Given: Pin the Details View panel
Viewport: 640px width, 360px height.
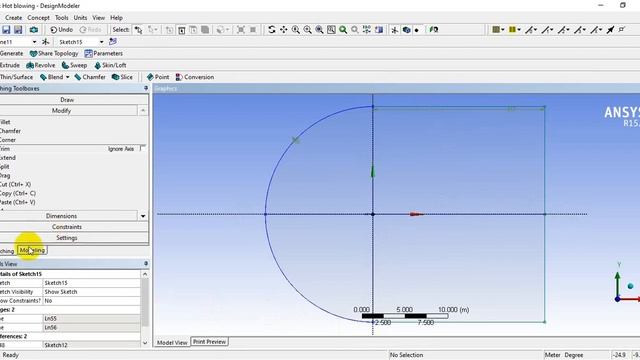Looking at the screenshot, I should 146,264.
